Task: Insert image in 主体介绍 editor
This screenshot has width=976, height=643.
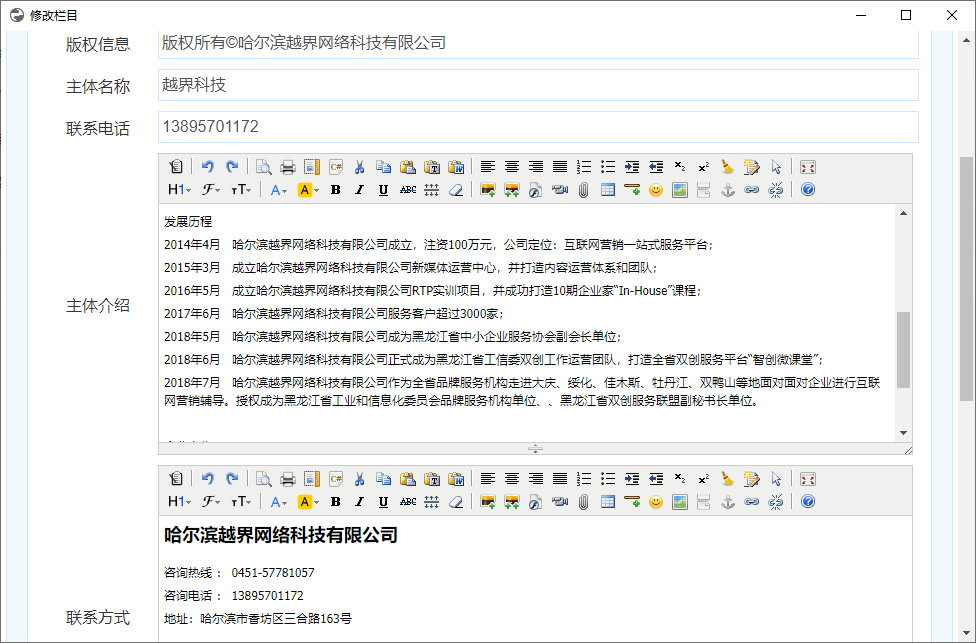Action: [488, 190]
